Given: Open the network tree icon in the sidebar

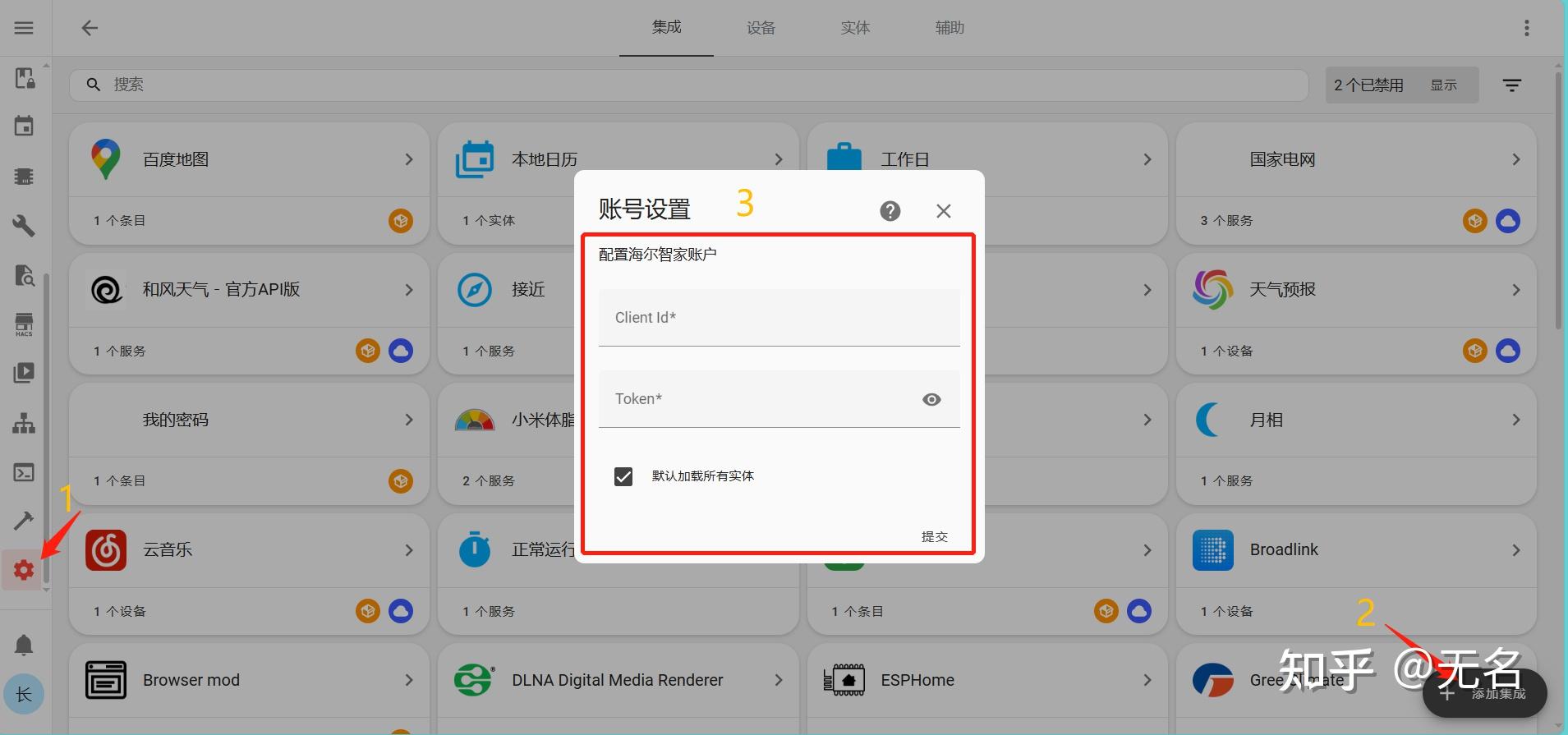Looking at the screenshot, I should pyautogui.click(x=24, y=423).
